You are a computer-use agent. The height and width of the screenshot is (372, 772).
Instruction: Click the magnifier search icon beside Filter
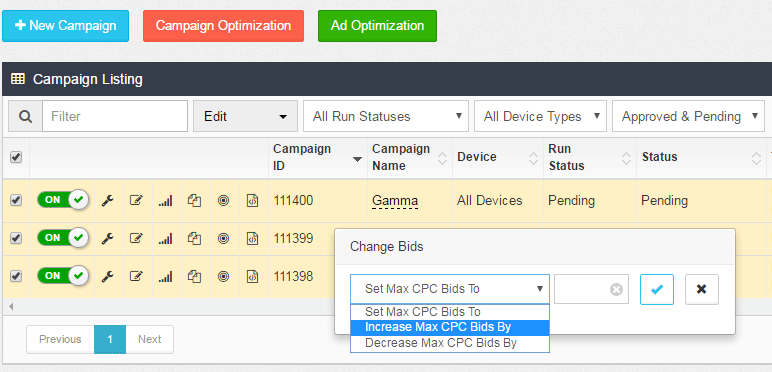(25, 116)
